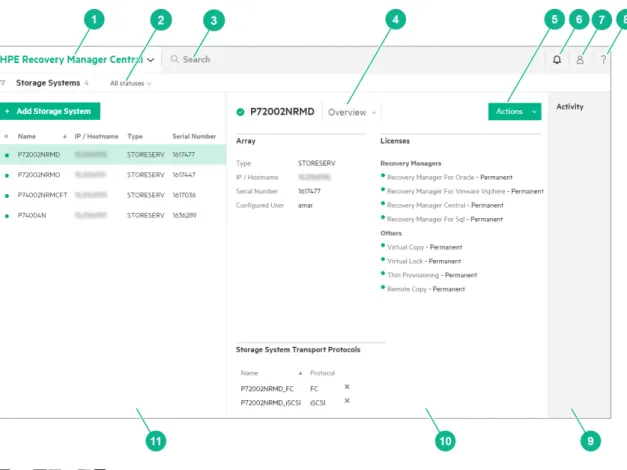The height and width of the screenshot is (470, 627).
Task: Click the filter funnel icon beside Storage Systems
Action: 3,83
